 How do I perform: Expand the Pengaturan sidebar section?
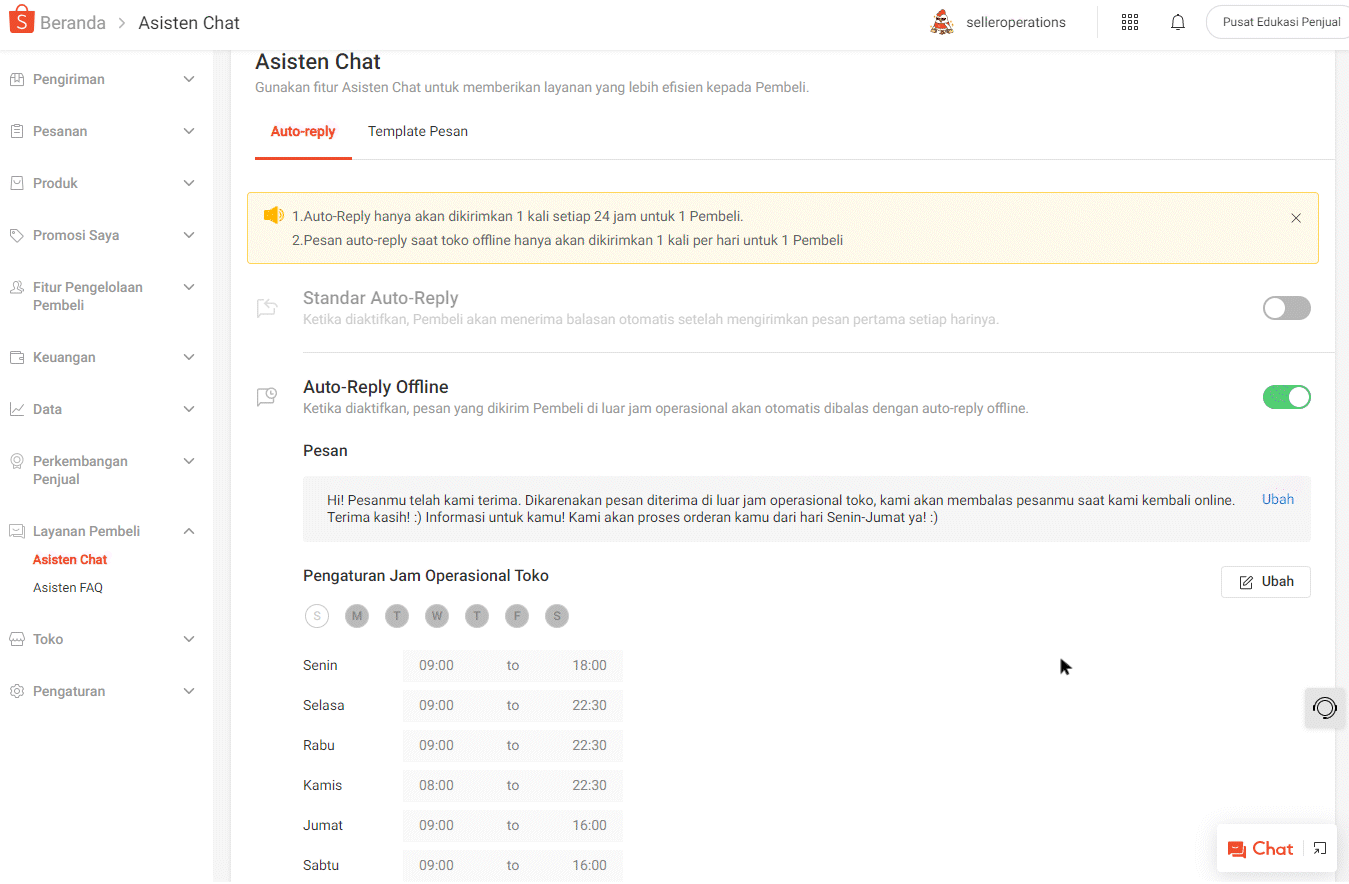[100, 691]
